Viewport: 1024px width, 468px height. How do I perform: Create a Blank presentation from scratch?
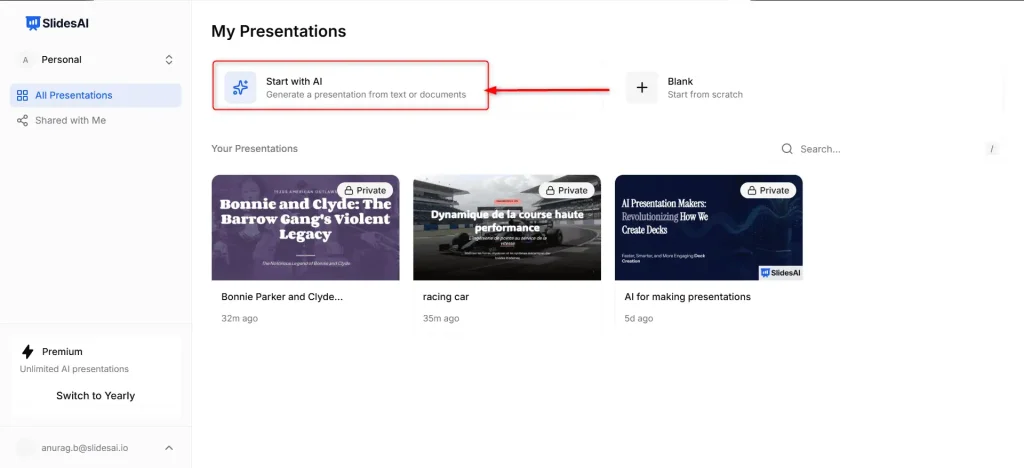point(807,87)
